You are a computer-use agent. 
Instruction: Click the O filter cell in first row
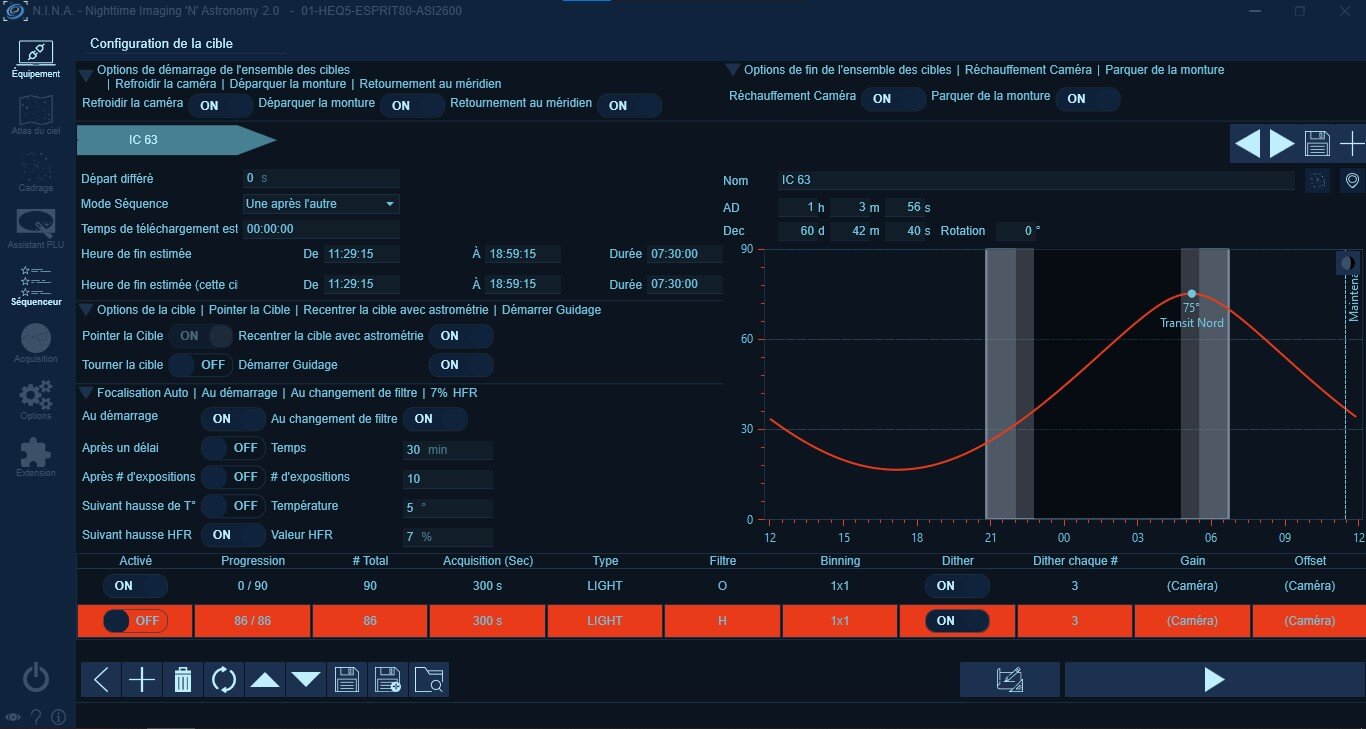(x=723, y=586)
